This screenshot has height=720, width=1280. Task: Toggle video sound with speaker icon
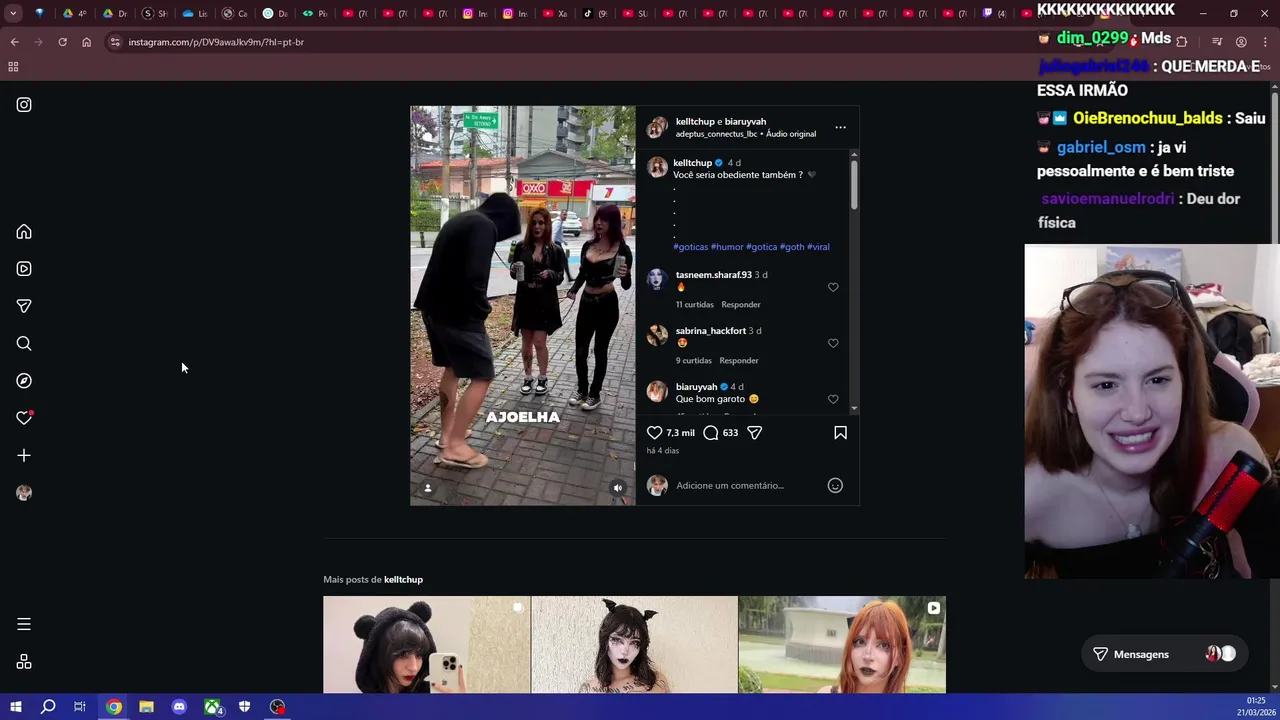[618, 488]
